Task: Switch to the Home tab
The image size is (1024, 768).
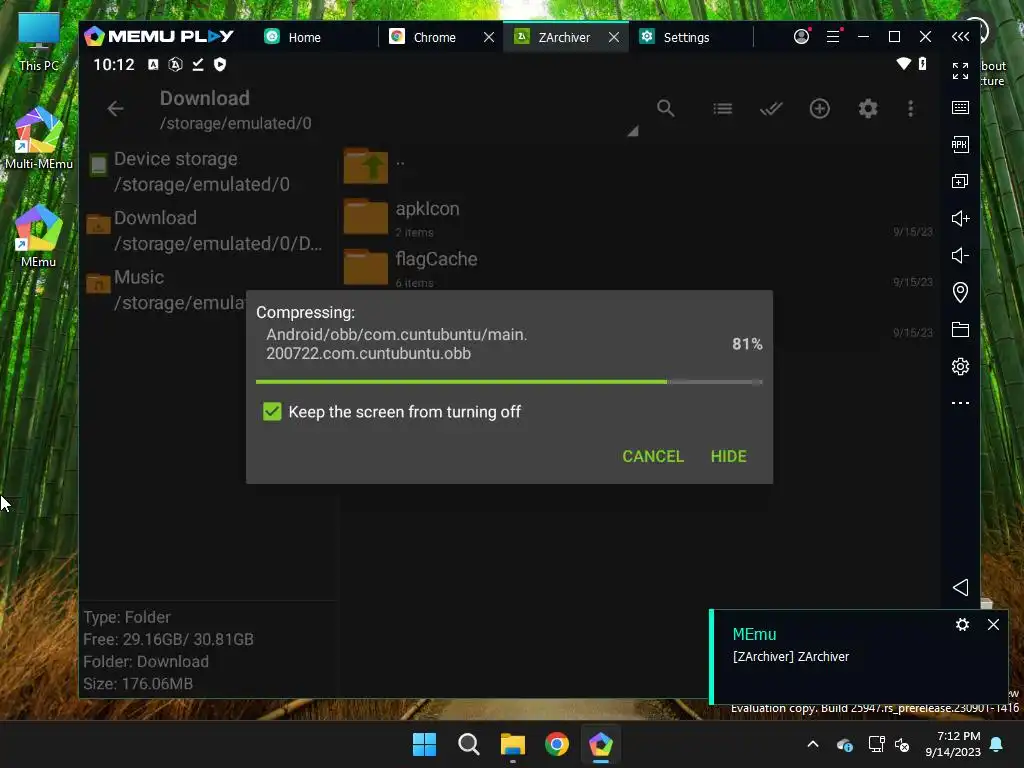Action: 293,37
